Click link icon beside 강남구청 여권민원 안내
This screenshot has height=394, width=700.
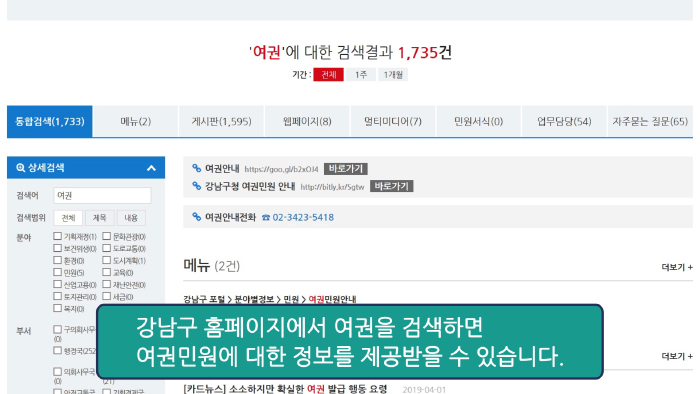[196, 186]
